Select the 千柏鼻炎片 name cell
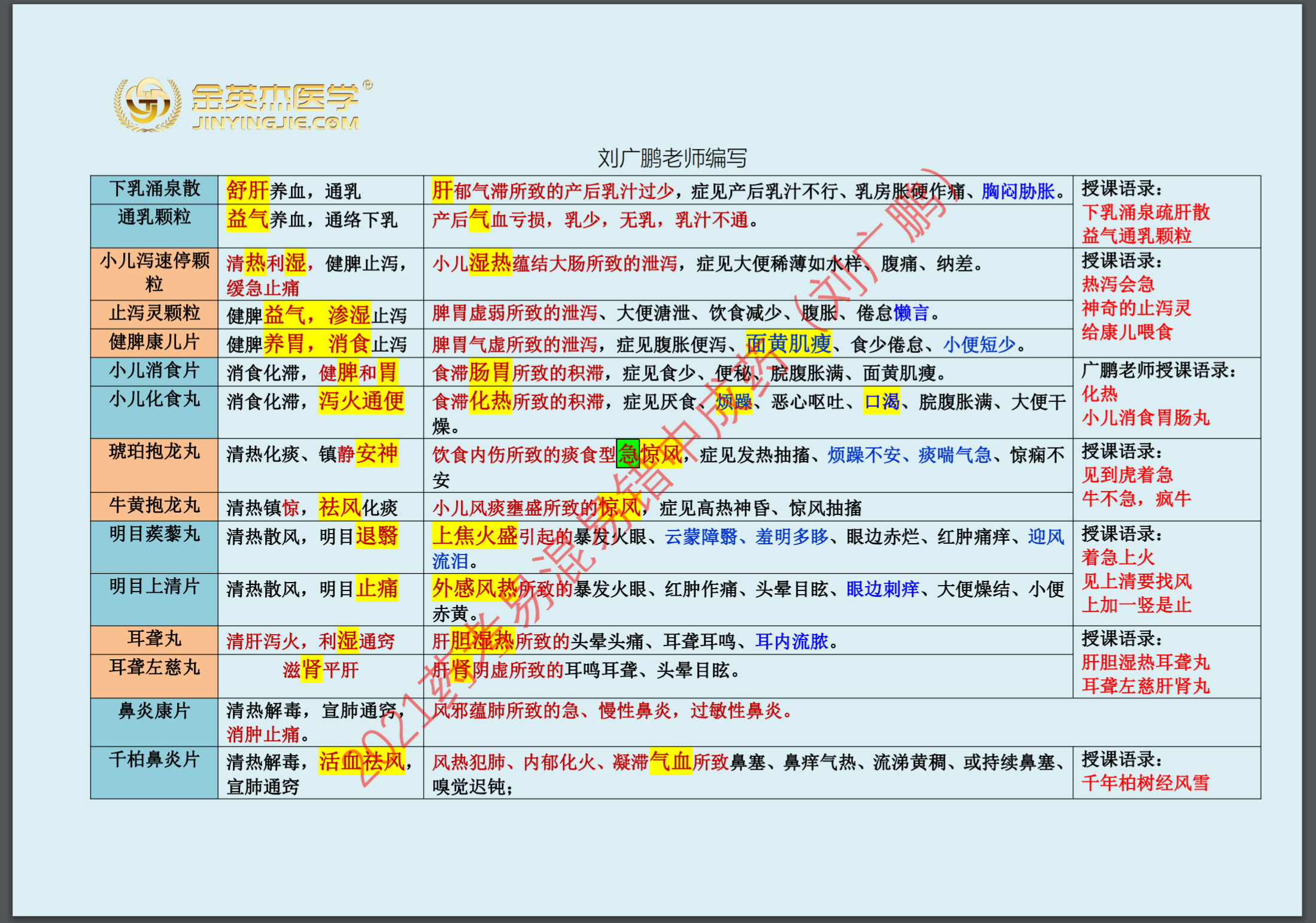The image size is (1316, 923). [154, 772]
